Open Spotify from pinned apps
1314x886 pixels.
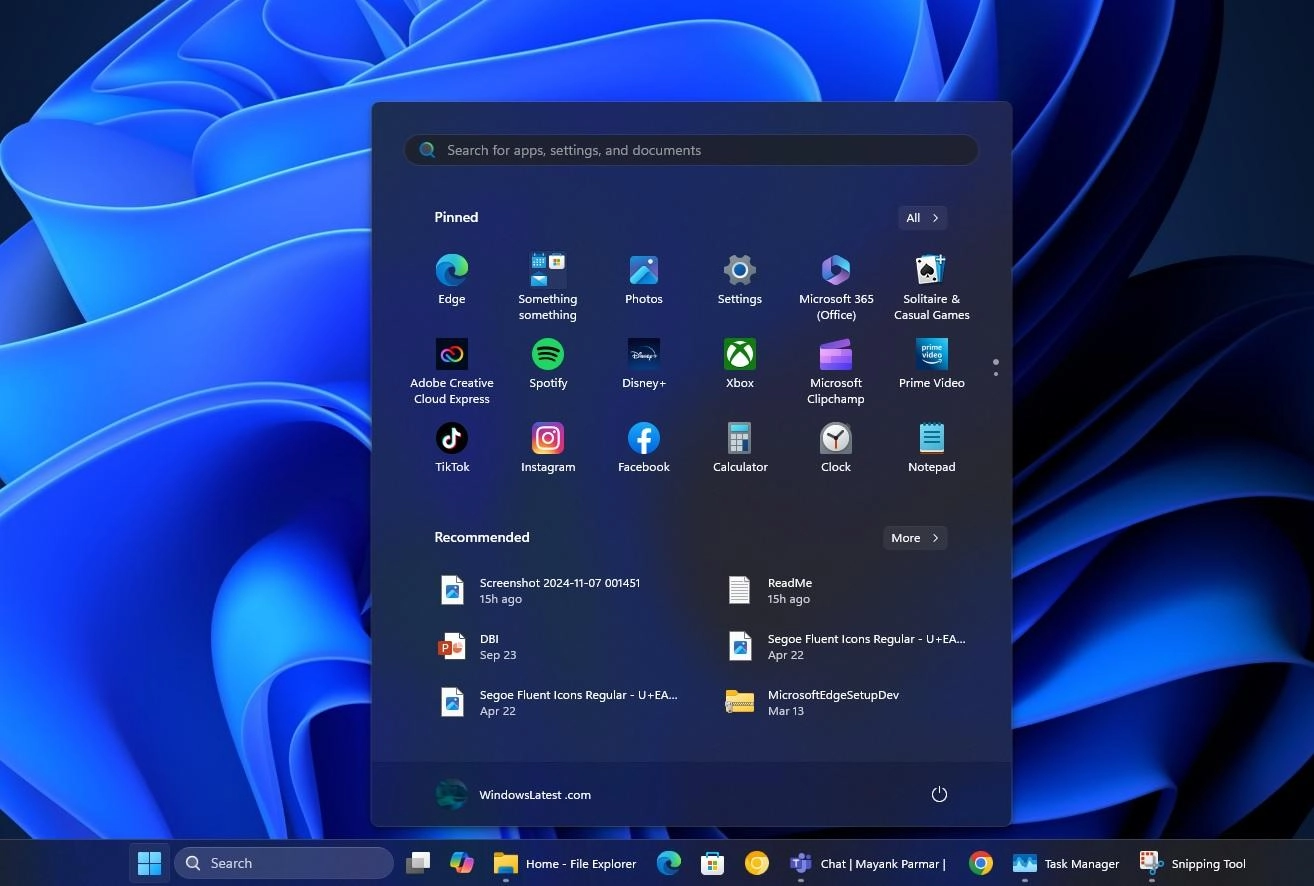tap(547, 364)
